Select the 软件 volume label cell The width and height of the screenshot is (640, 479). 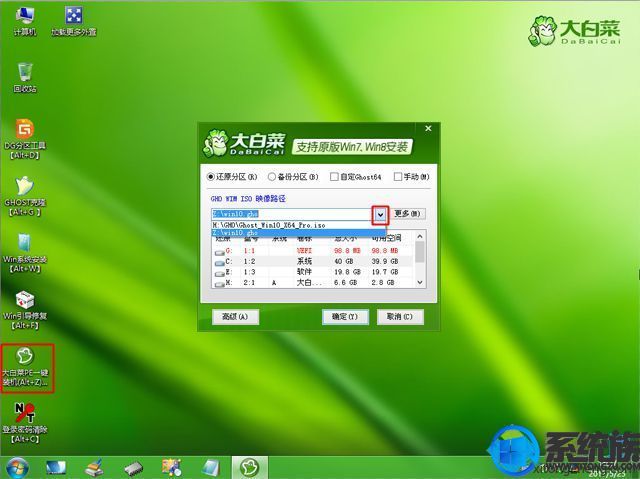pos(304,272)
